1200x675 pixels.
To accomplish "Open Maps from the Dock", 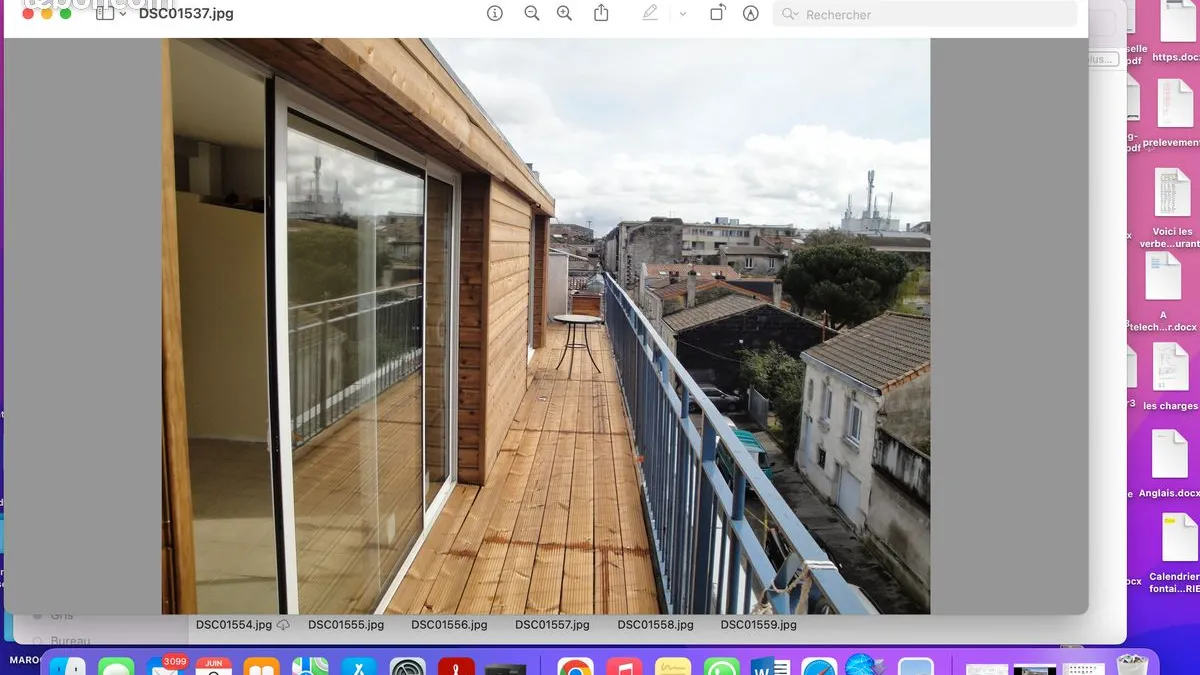I will [310, 668].
